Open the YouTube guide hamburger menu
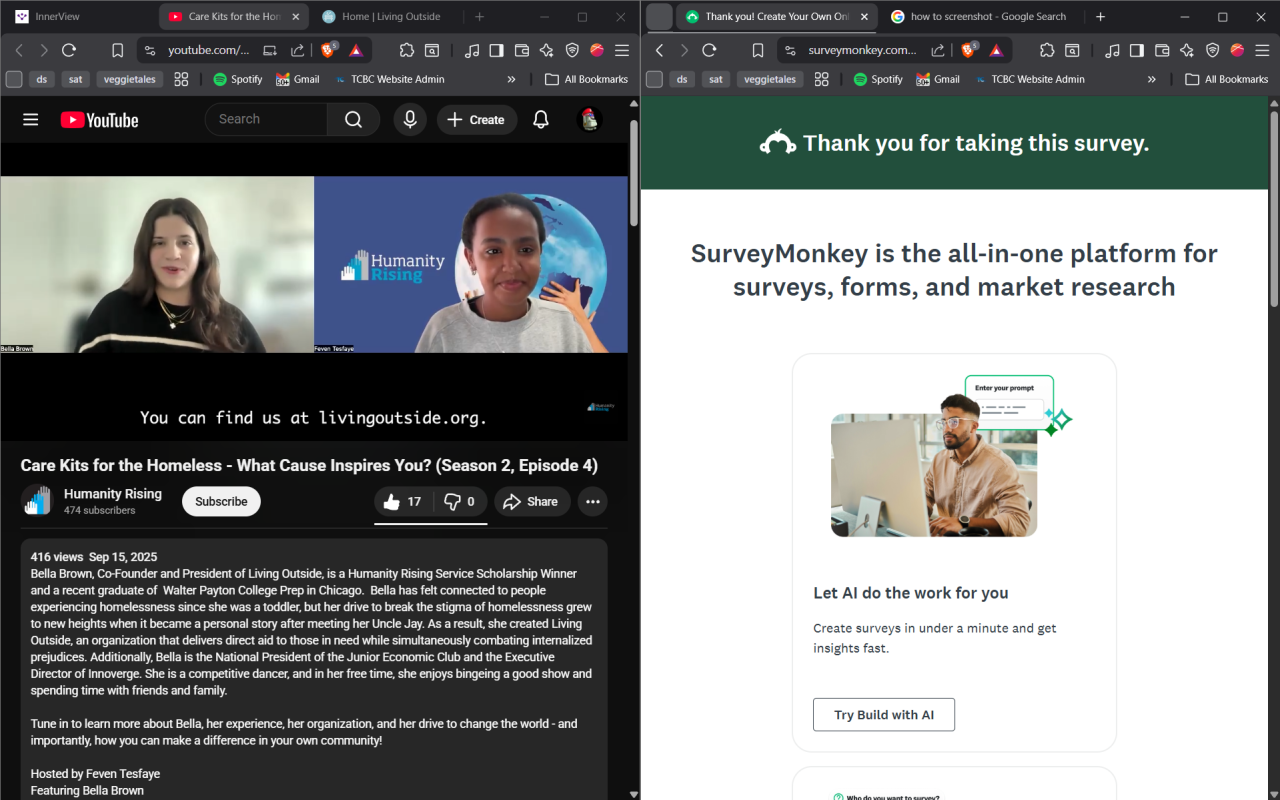The height and width of the screenshot is (800, 1280). (x=30, y=120)
